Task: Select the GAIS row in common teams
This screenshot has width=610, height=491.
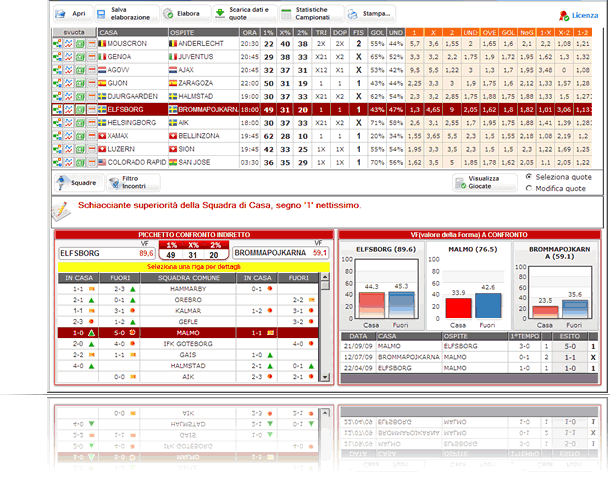Action: pyautogui.click(x=188, y=355)
